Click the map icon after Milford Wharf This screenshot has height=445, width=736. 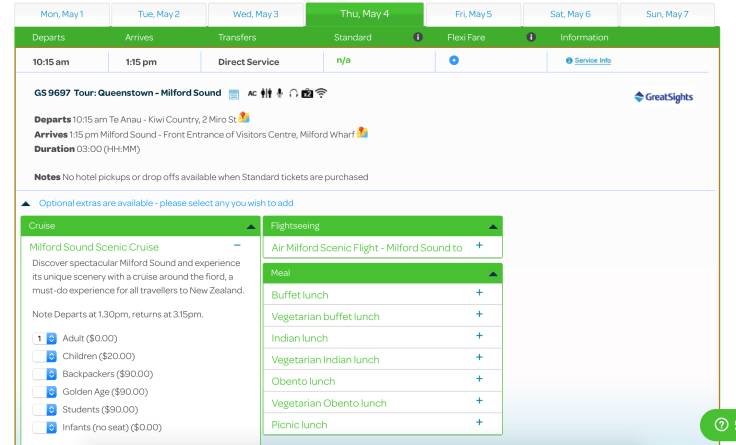(362, 132)
